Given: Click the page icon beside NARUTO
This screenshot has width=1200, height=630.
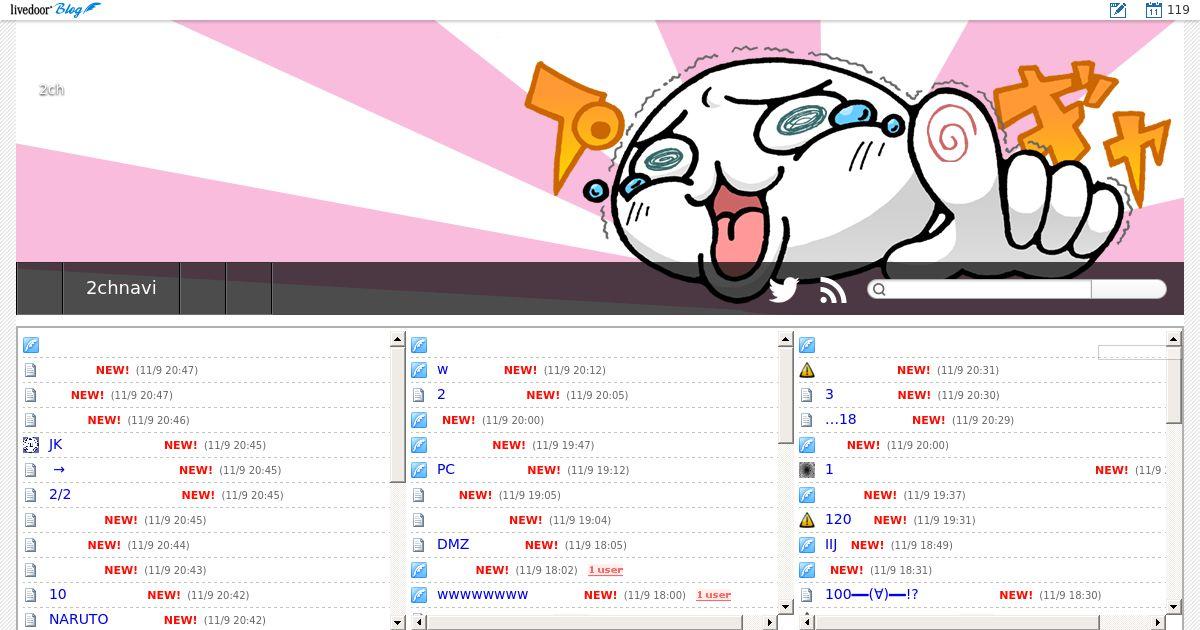Looking at the screenshot, I should pos(30,620).
